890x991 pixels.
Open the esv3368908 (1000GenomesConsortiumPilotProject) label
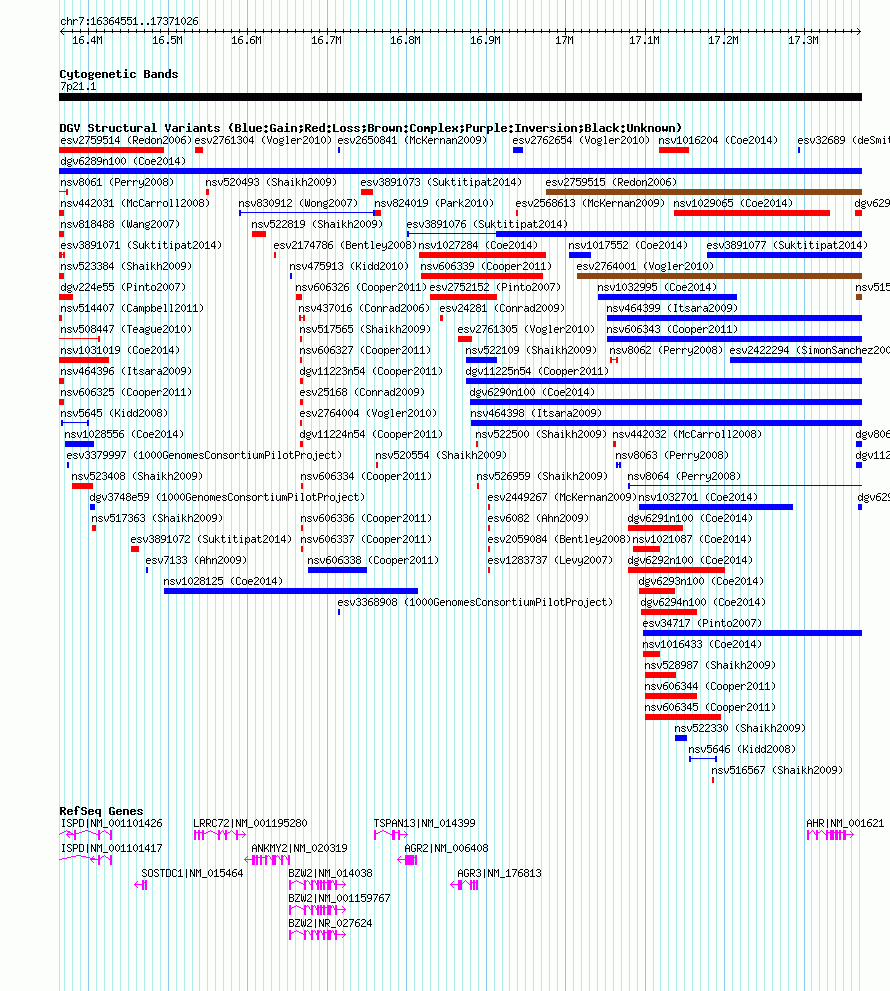[475, 602]
